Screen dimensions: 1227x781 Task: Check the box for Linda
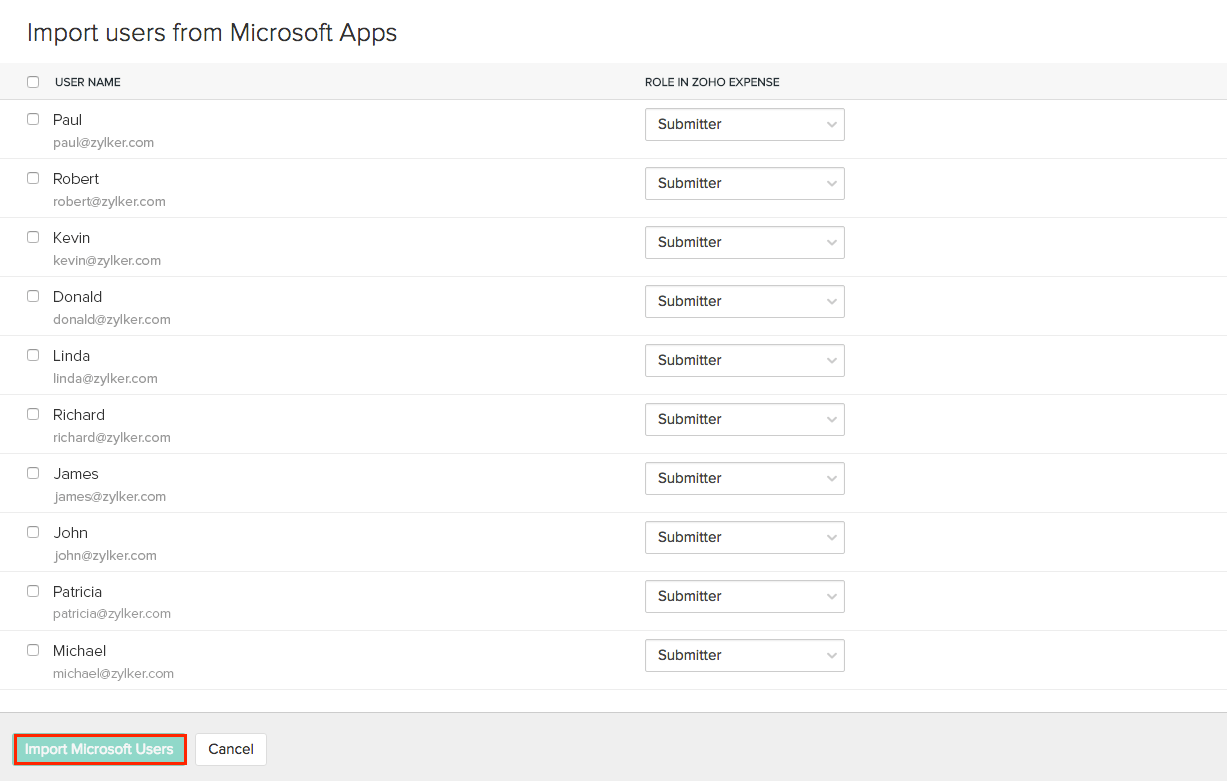[x=33, y=355]
